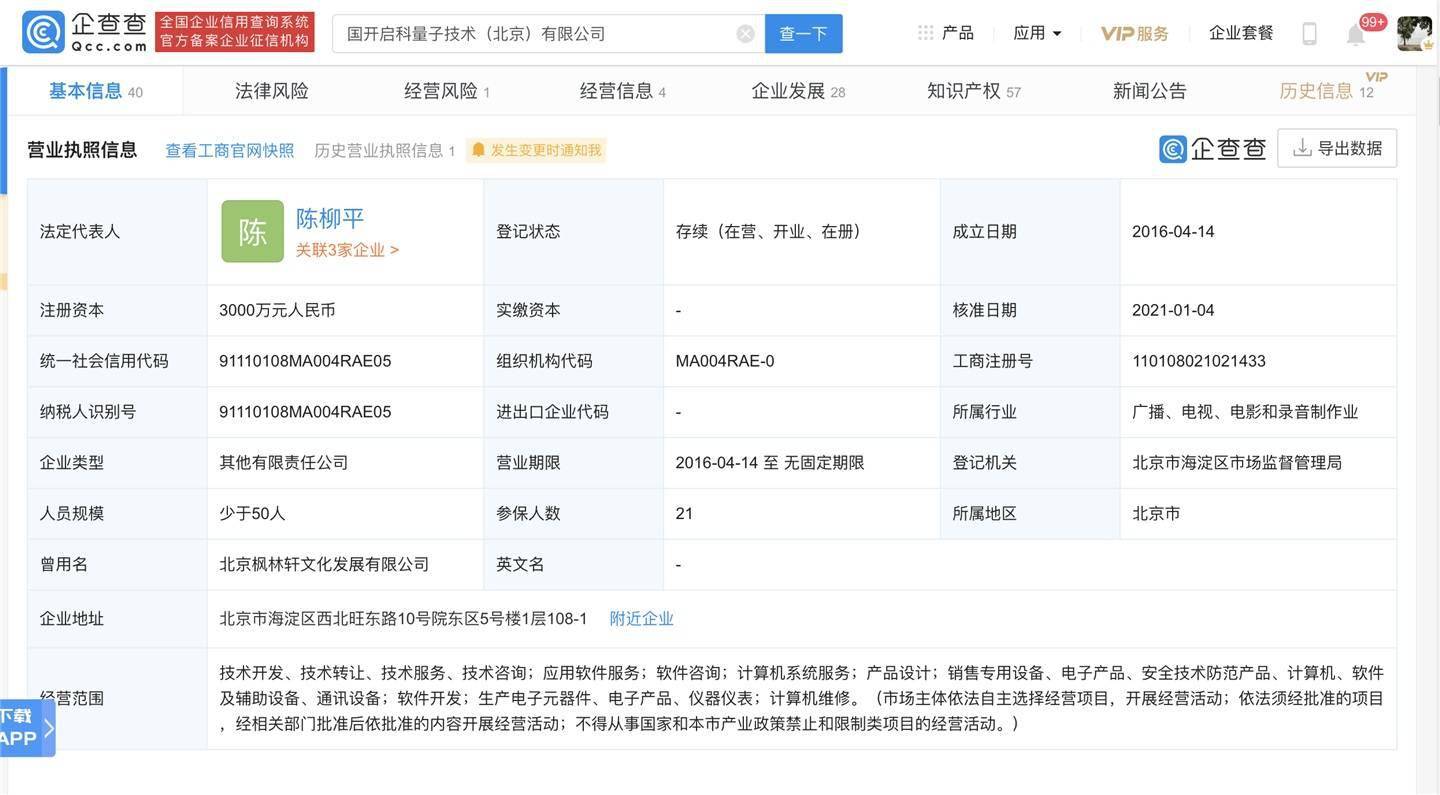1440x795 pixels.
Task: Select former name 北京枫林轩文化发展有限公司
Action: 324,564
